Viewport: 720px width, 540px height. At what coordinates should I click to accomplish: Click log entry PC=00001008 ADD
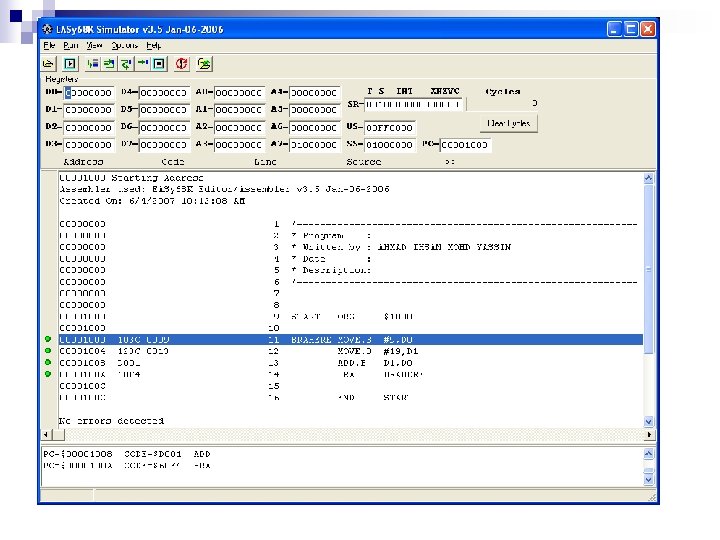(127, 454)
